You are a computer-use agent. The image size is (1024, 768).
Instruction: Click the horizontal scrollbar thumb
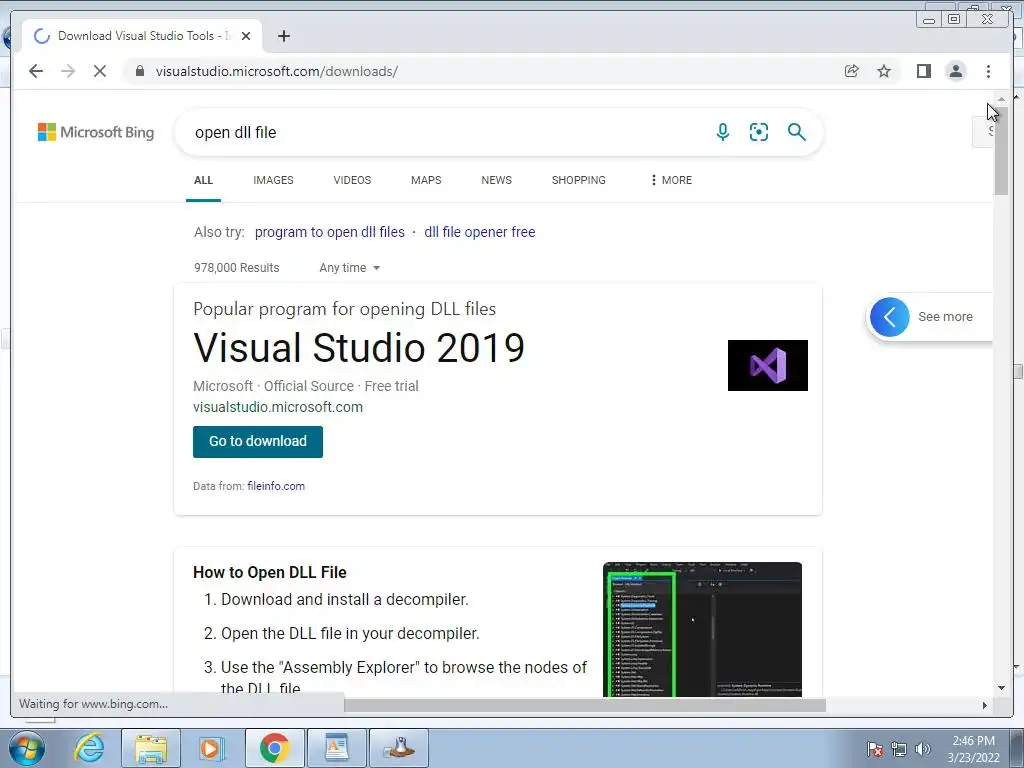[584, 705]
